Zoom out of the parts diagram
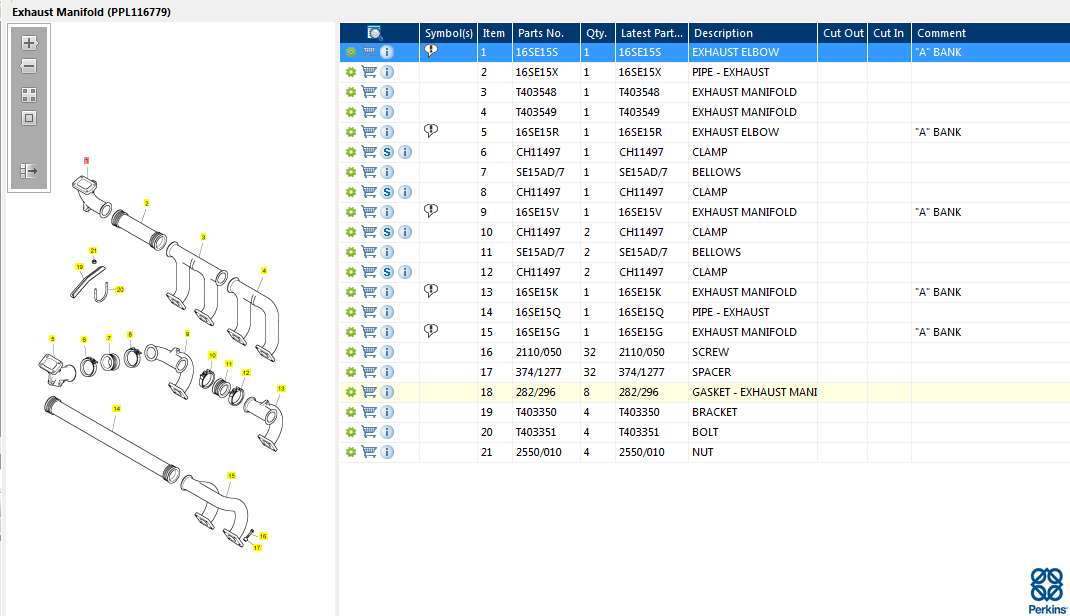This screenshot has height=616, width=1070. (29, 67)
